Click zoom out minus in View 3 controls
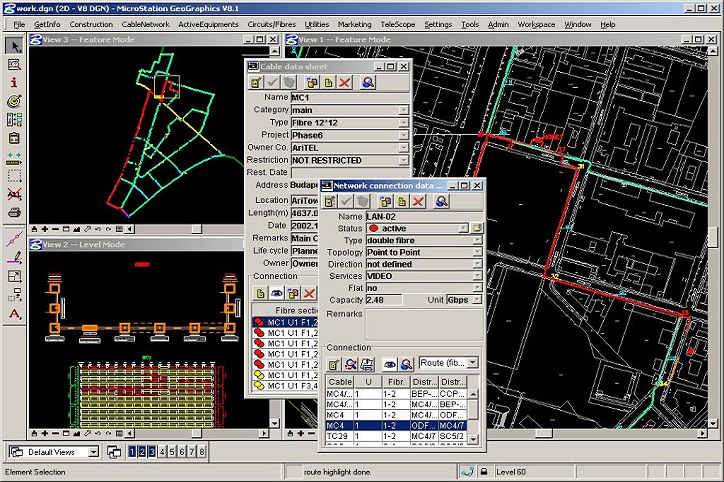This screenshot has width=724, height=482. click(55, 229)
